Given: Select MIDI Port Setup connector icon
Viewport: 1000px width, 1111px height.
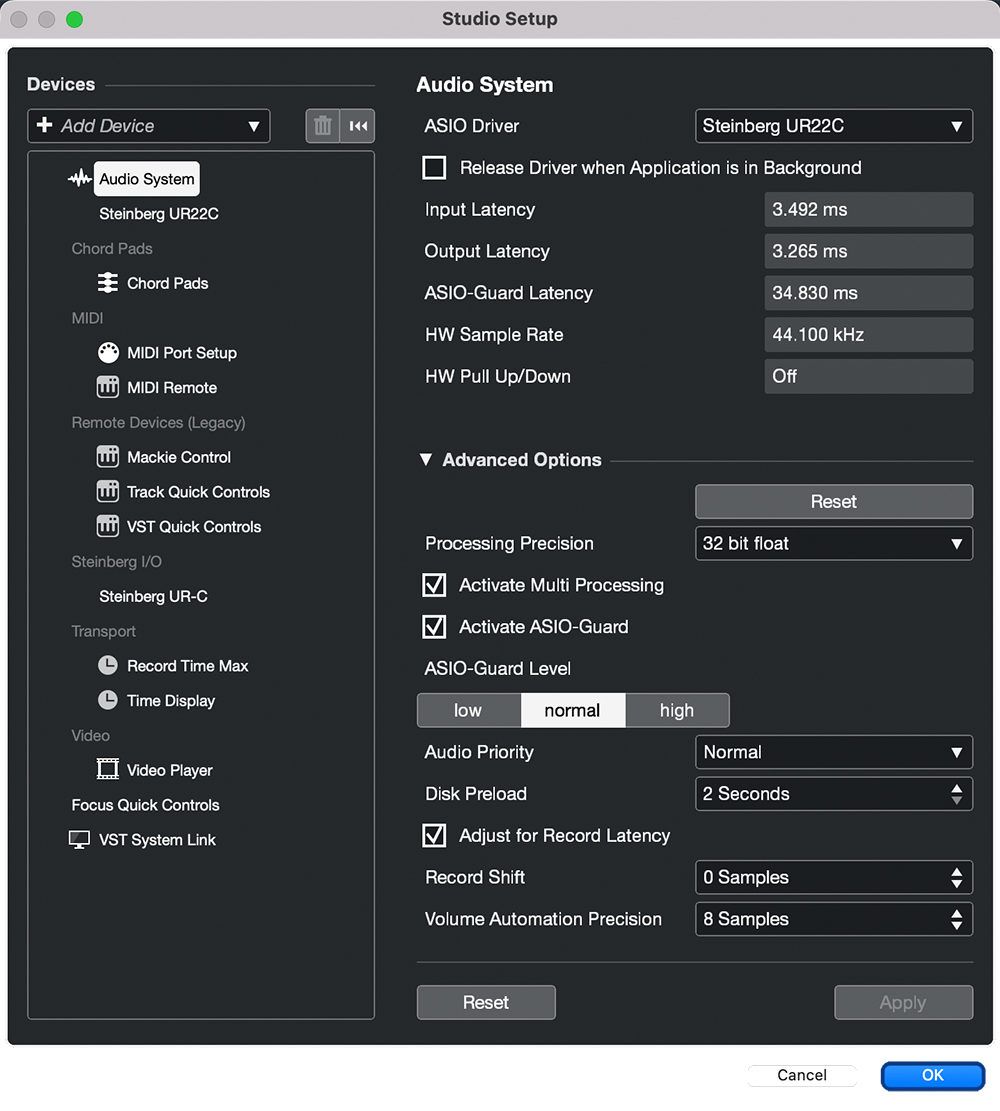Looking at the screenshot, I should coord(108,353).
